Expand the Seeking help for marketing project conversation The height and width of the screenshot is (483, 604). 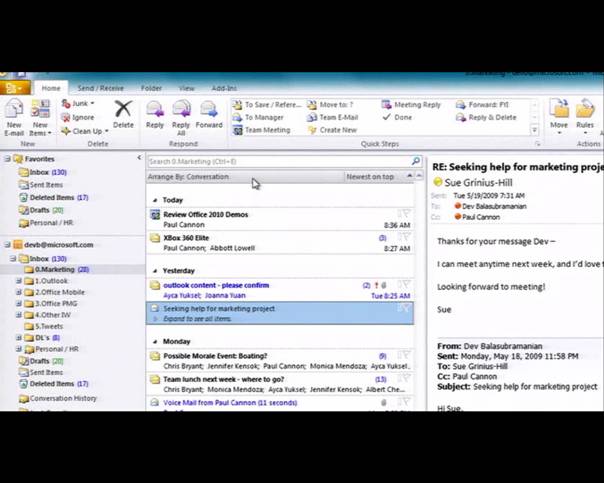click(x=155, y=319)
